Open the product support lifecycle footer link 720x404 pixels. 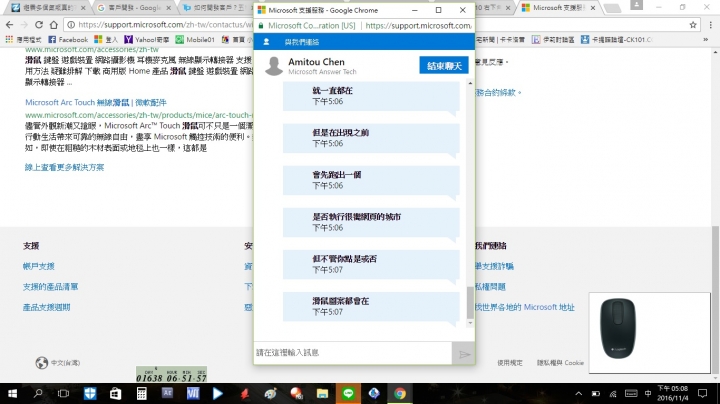[x=46, y=308]
